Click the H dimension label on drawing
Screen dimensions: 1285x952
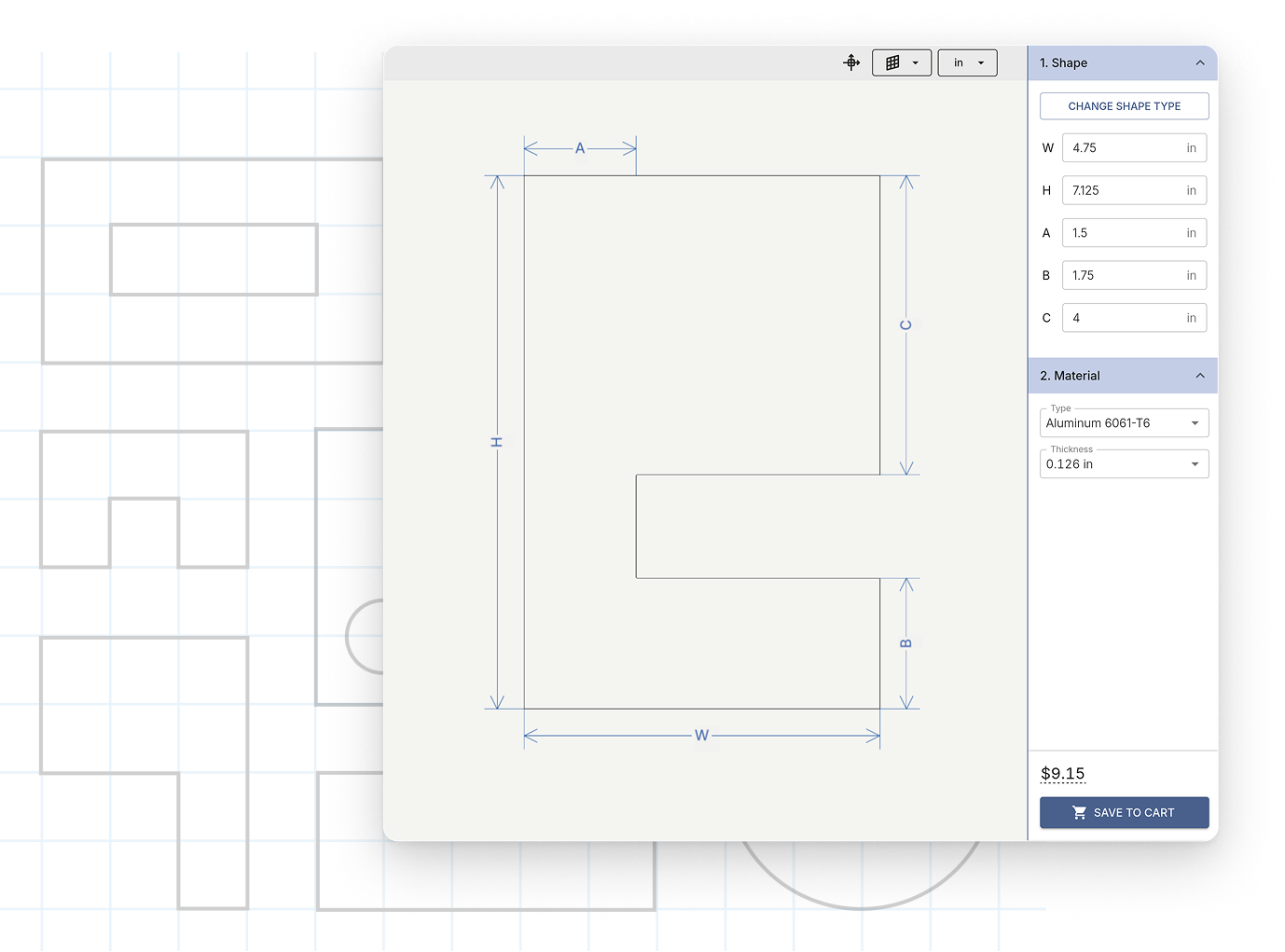point(497,442)
